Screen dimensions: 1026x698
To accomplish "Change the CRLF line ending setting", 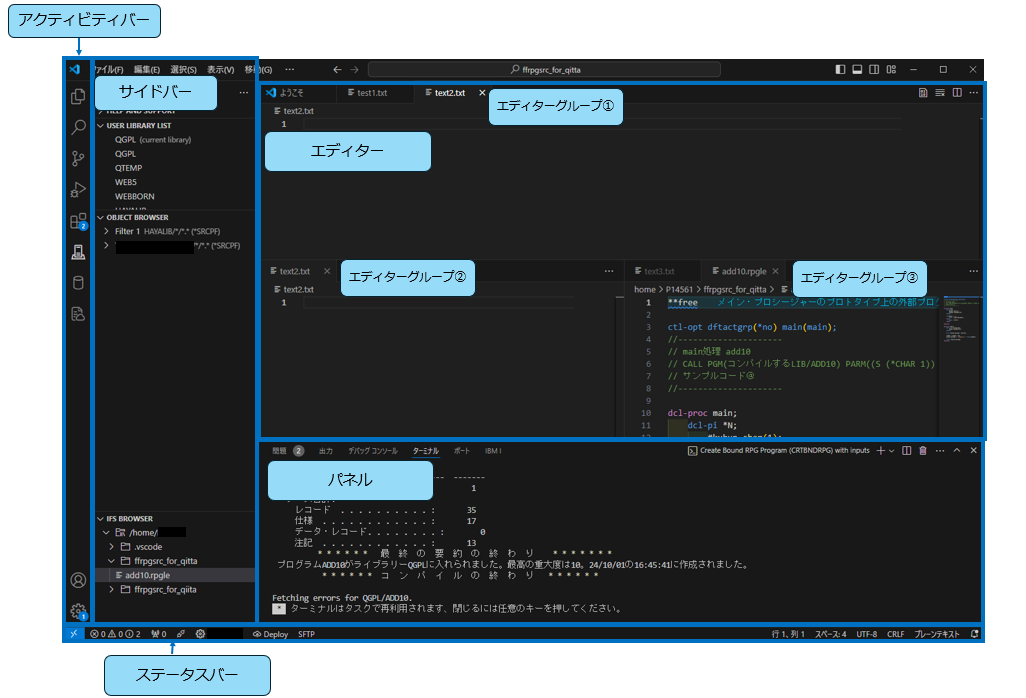I will [x=895, y=634].
